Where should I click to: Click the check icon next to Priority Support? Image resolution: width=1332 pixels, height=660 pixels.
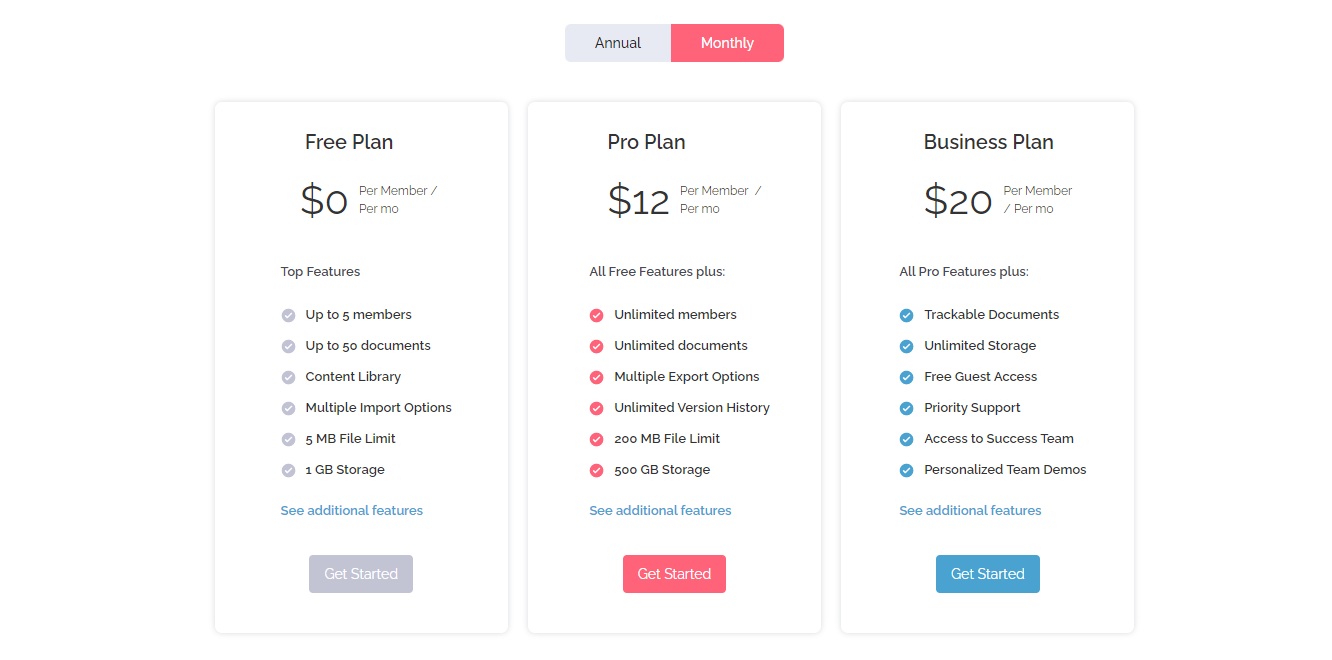tap(907, 408)
